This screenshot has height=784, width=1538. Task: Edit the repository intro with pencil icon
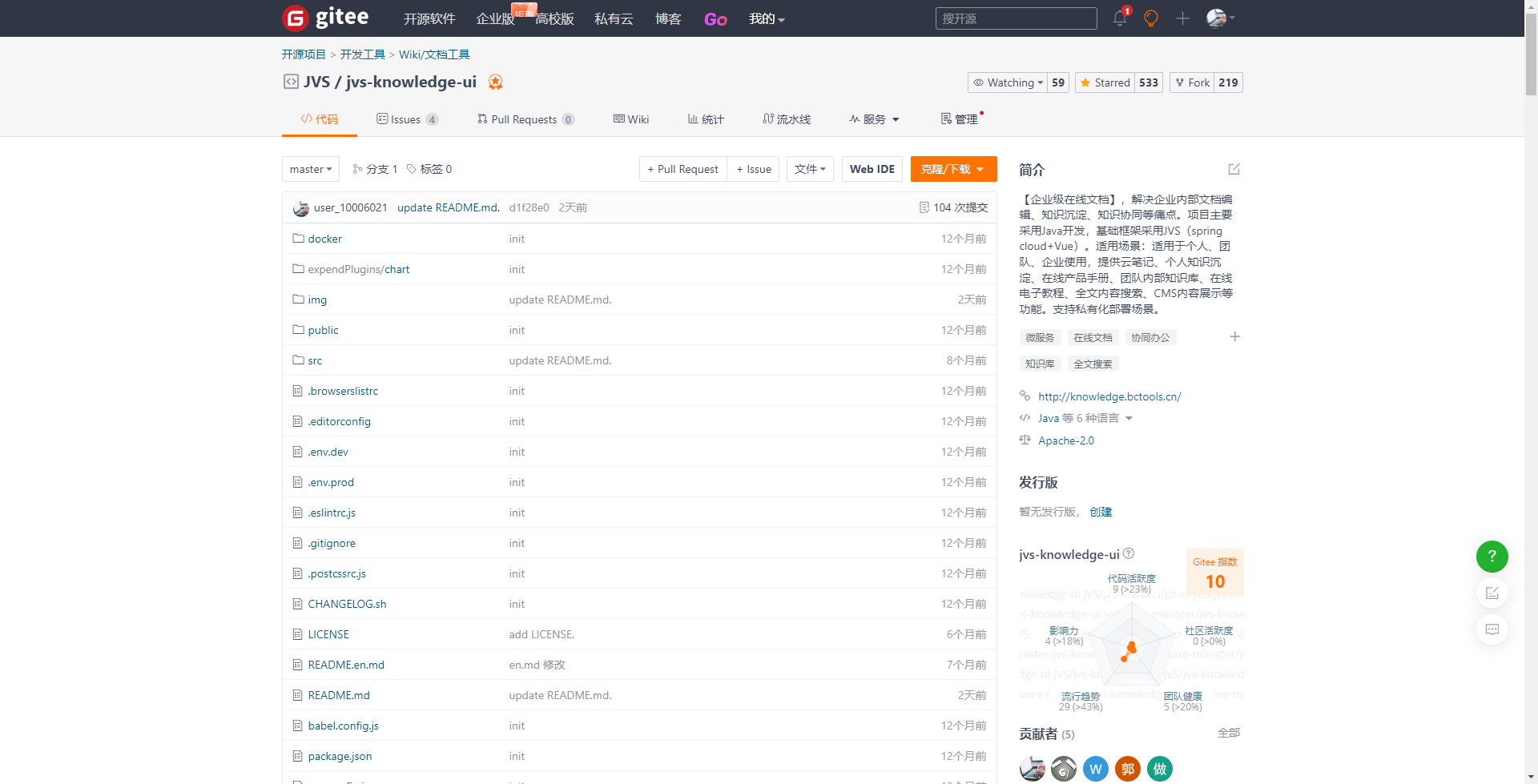pos(1234,169)
